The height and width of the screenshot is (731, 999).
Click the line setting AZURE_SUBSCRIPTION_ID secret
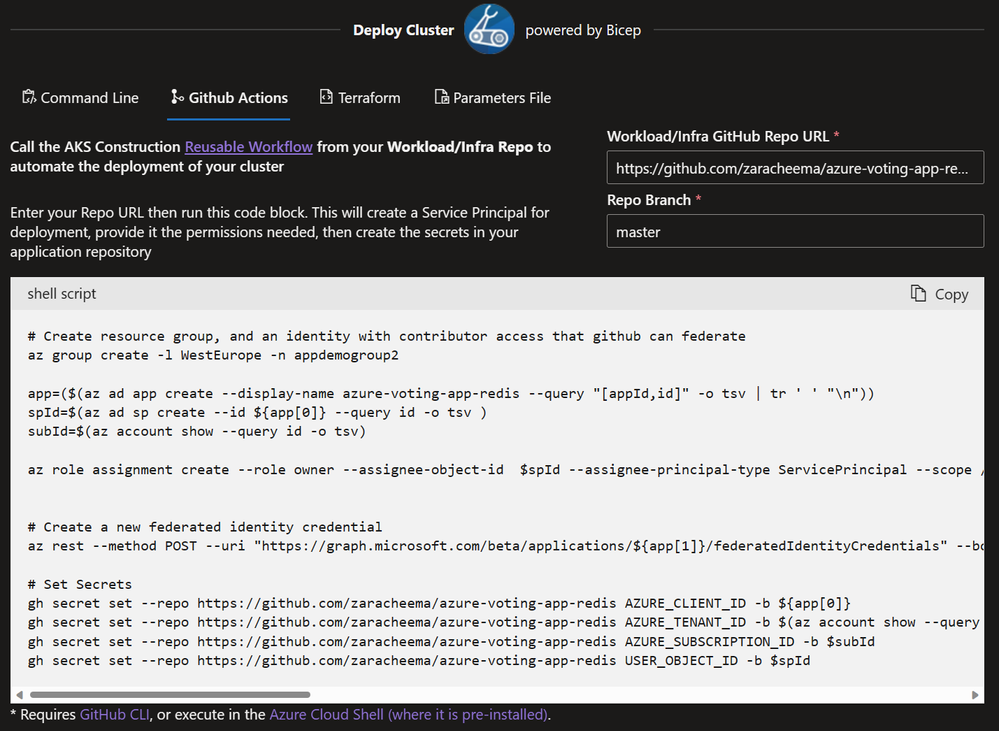(451, 642)
